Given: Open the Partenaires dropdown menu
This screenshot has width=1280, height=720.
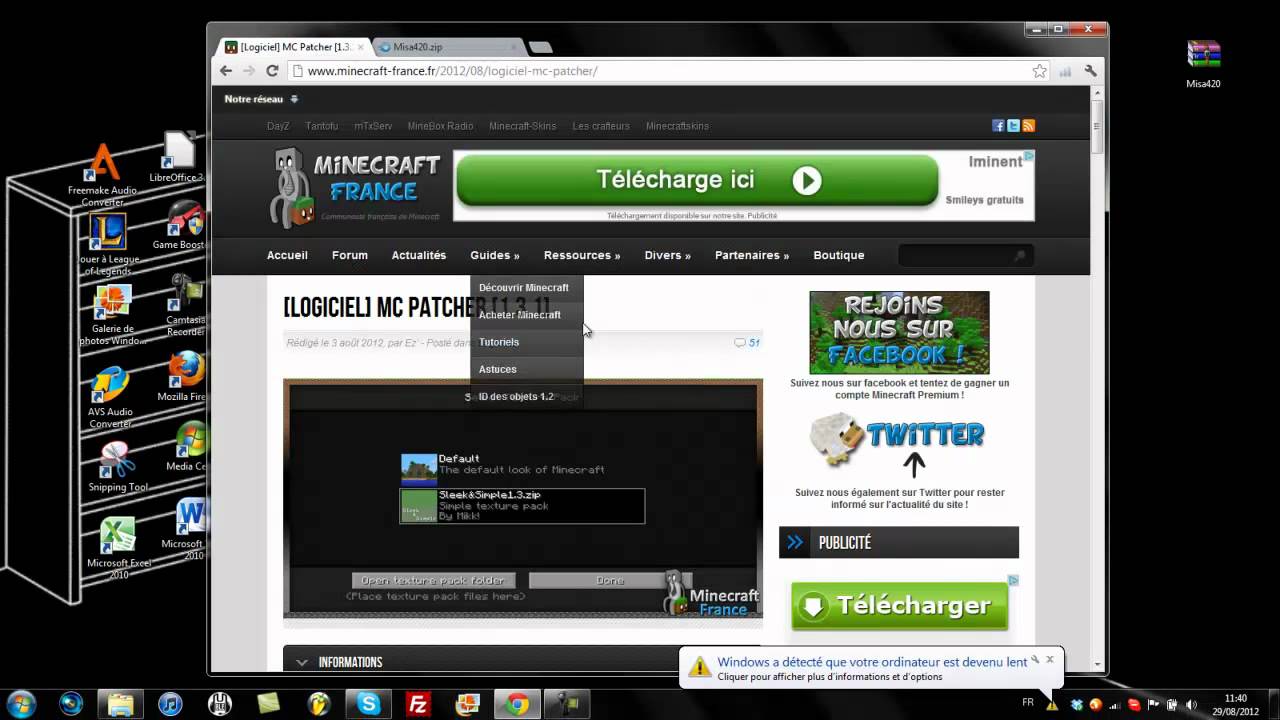Looking at the screenshot, I should 752,255.
